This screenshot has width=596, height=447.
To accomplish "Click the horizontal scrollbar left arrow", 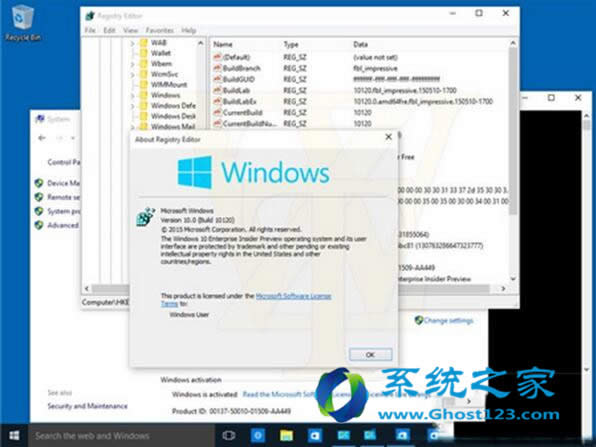I will 87,288.
